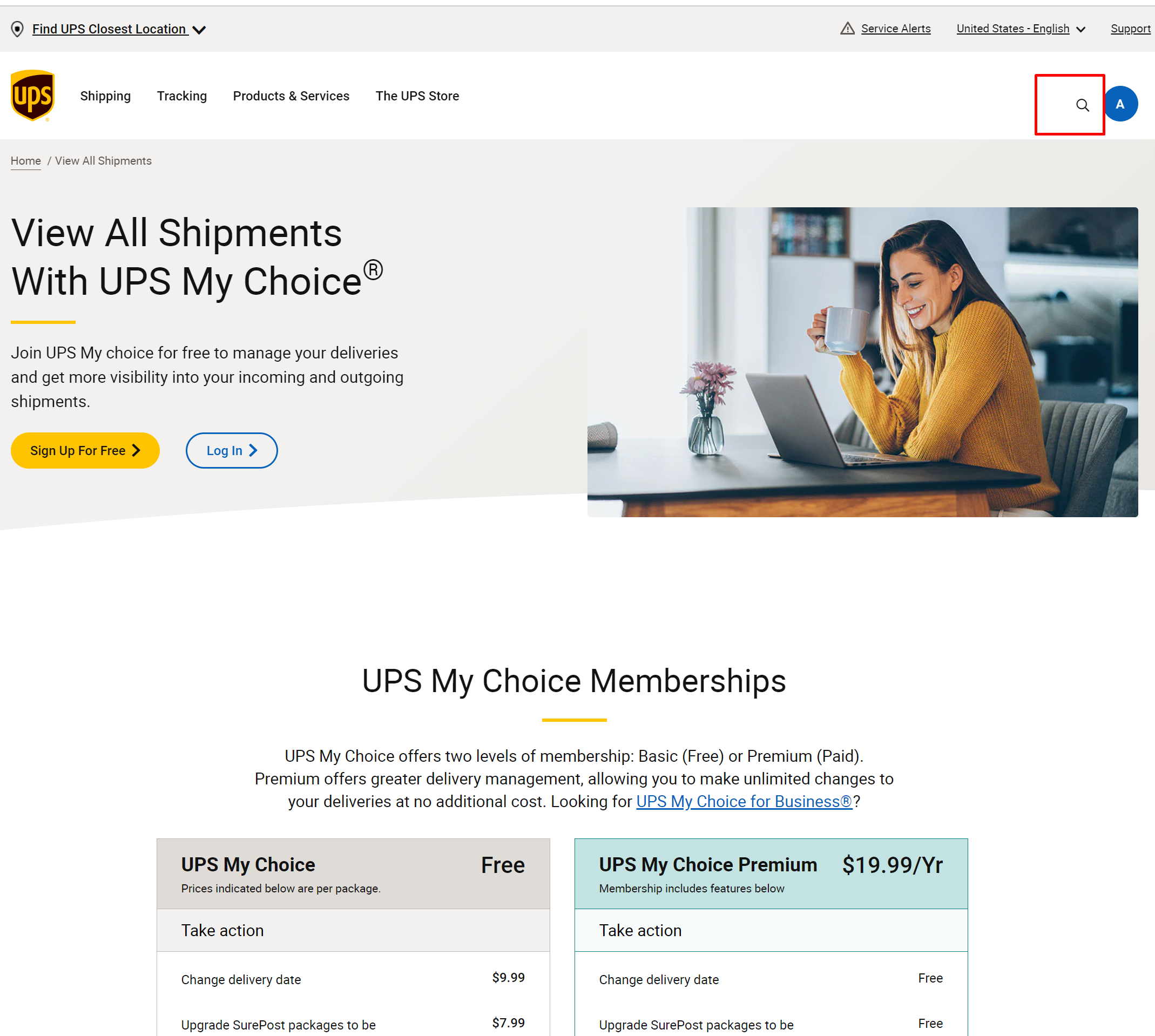Select the UPS My Choice Premium card header

click(771, 874)
